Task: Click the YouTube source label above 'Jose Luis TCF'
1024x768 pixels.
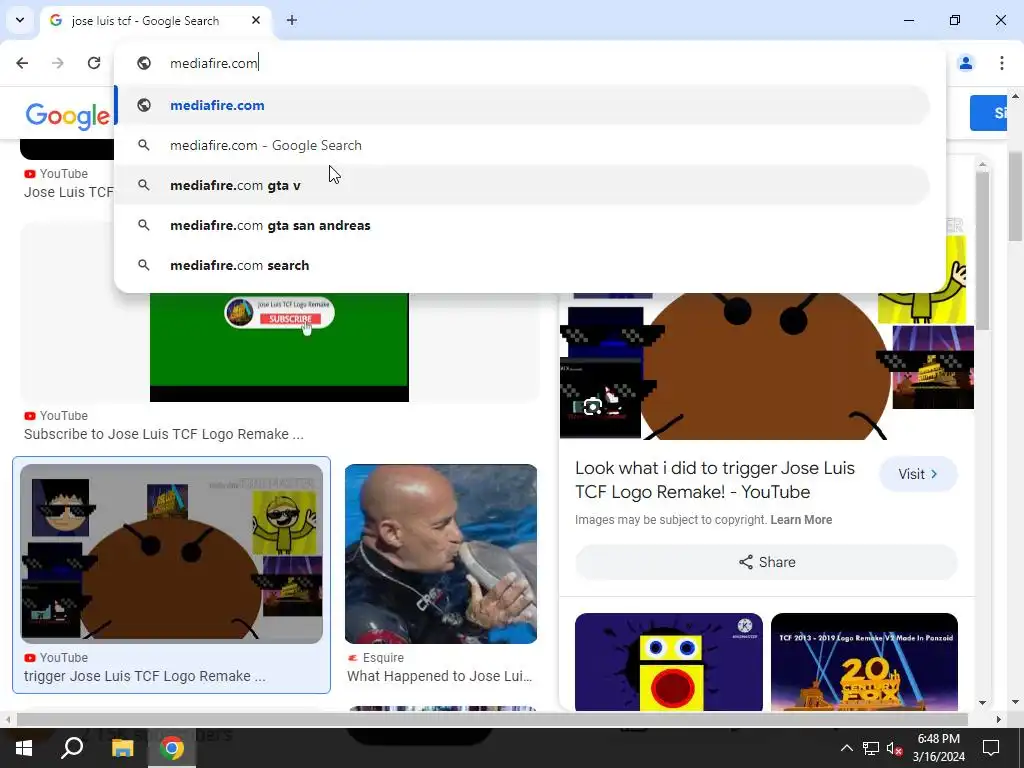Action: pos(56,174)
